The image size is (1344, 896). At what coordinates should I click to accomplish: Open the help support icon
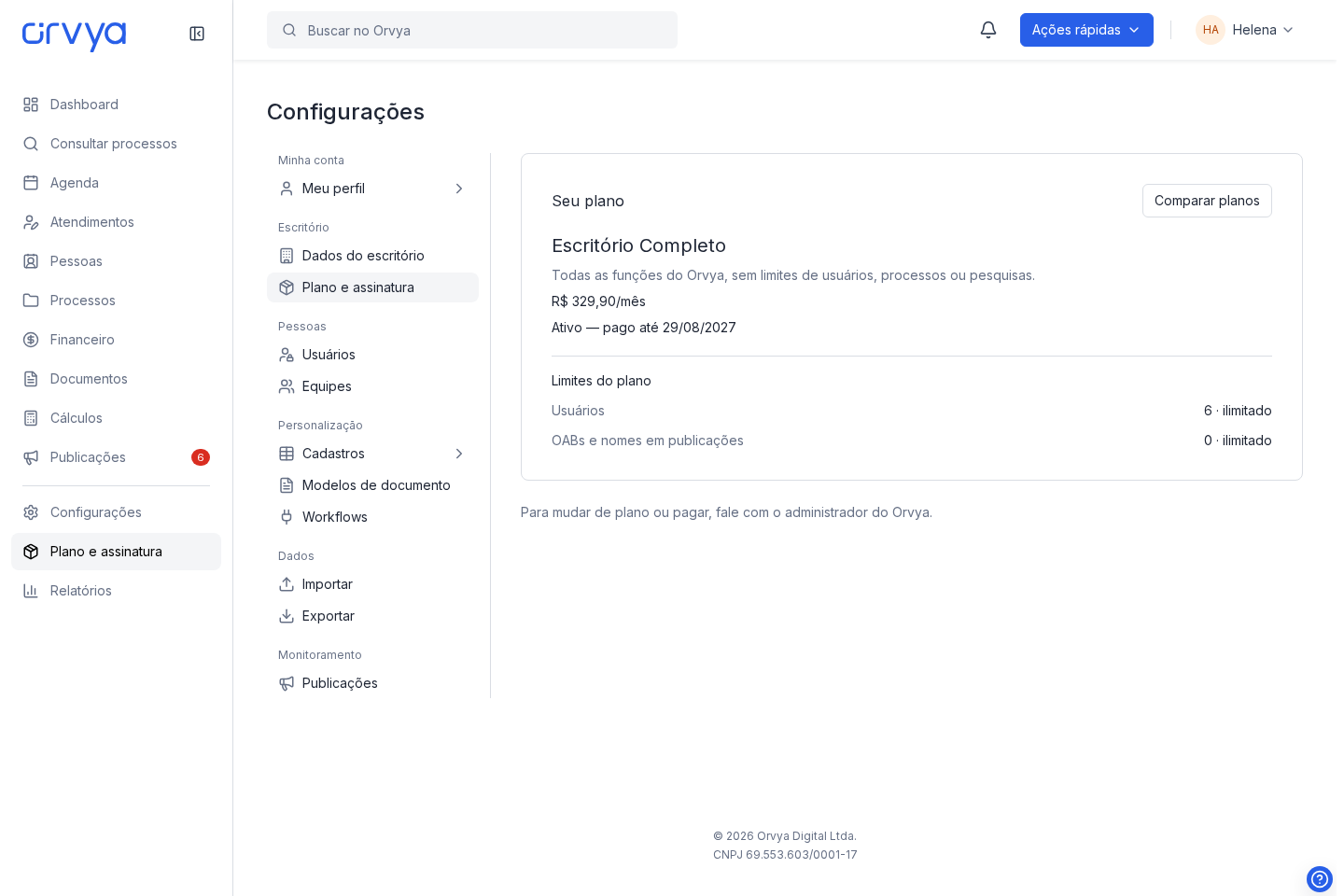click(1320, 879)
